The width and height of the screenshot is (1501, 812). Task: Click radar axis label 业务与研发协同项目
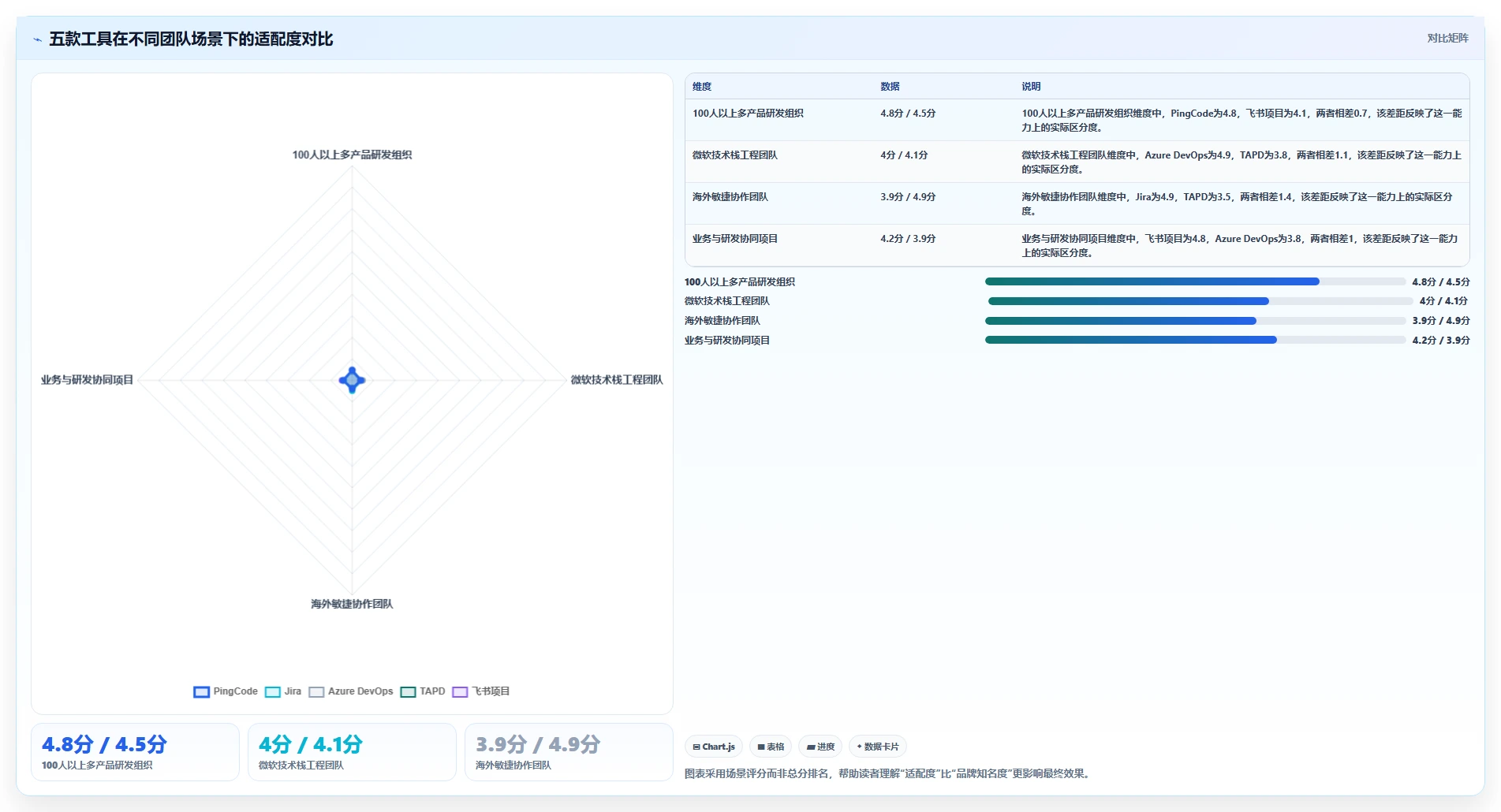pyautogui.click(x=88, y=380)
